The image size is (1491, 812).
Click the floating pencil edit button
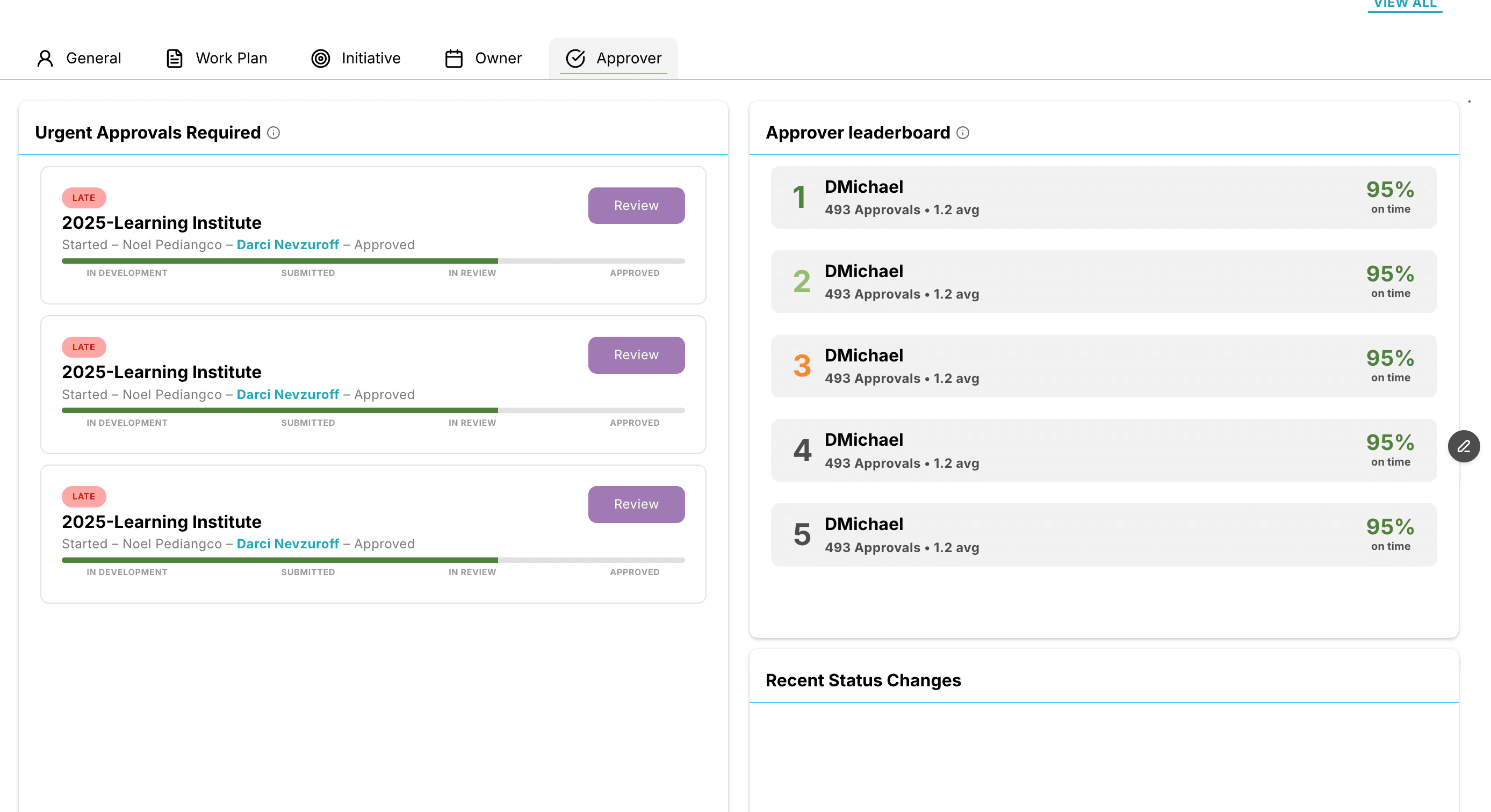click(x=1464, y=446)
